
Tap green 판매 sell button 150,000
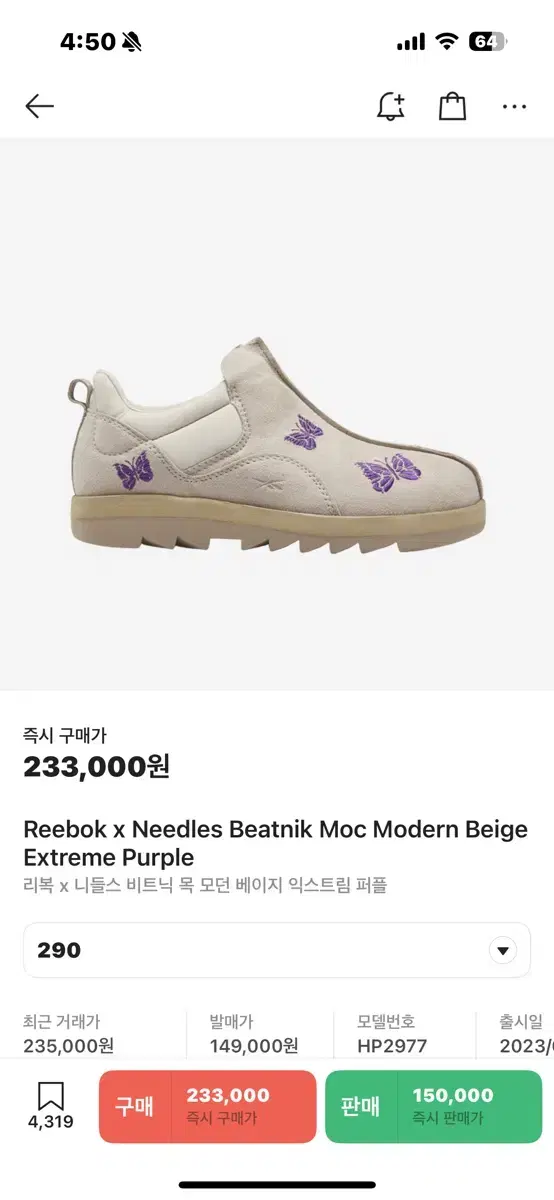click(433, 1106)
